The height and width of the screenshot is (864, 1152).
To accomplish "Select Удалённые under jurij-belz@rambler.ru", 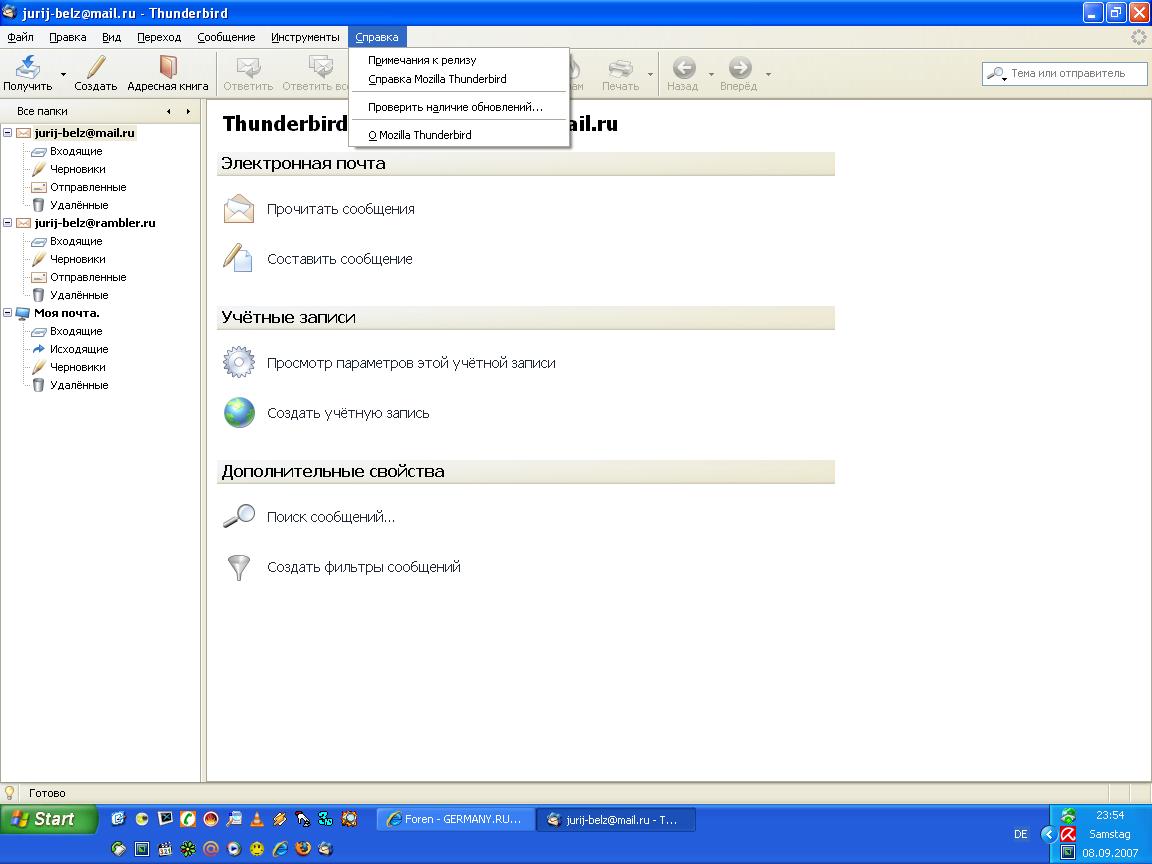I will (79, 295).
